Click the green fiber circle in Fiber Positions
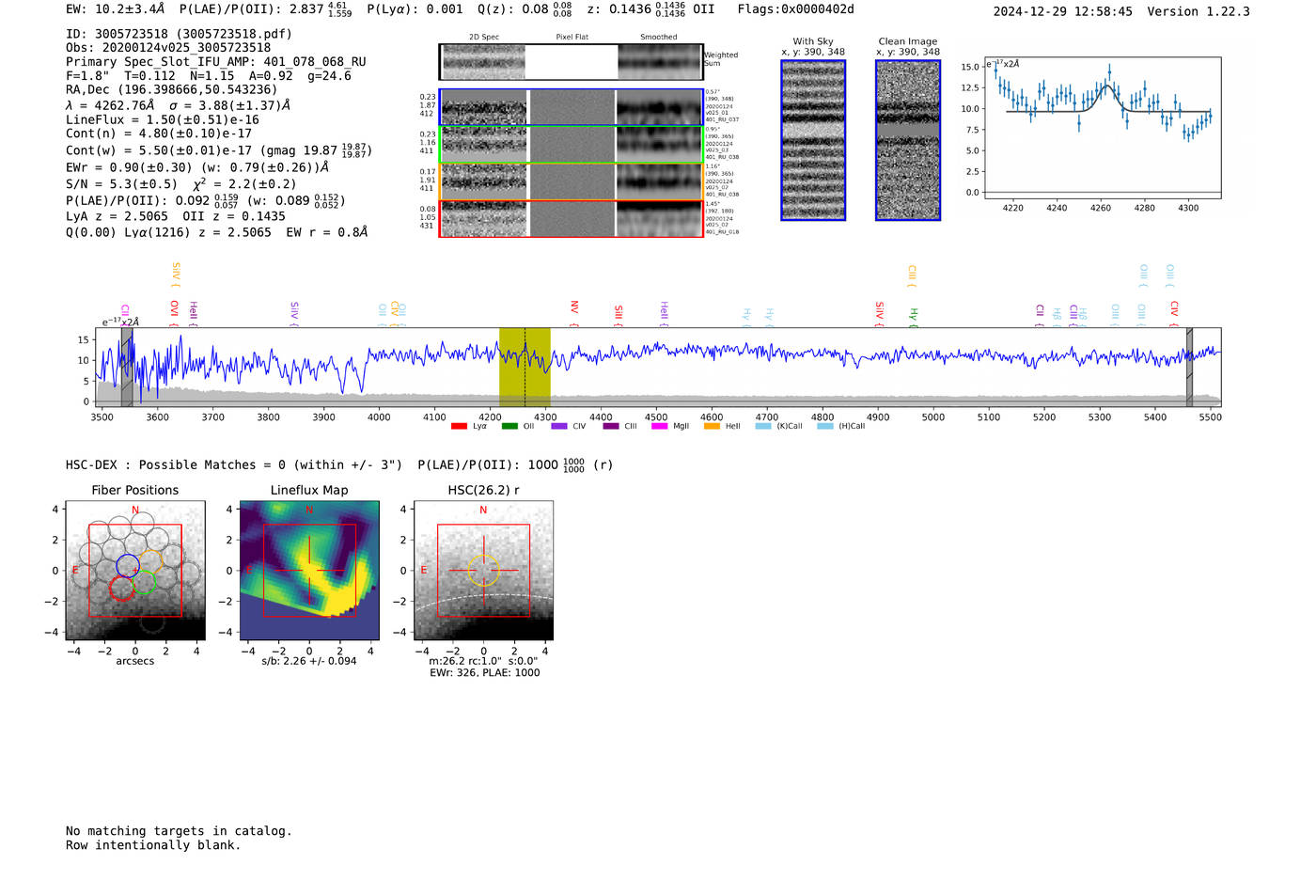 144,584
